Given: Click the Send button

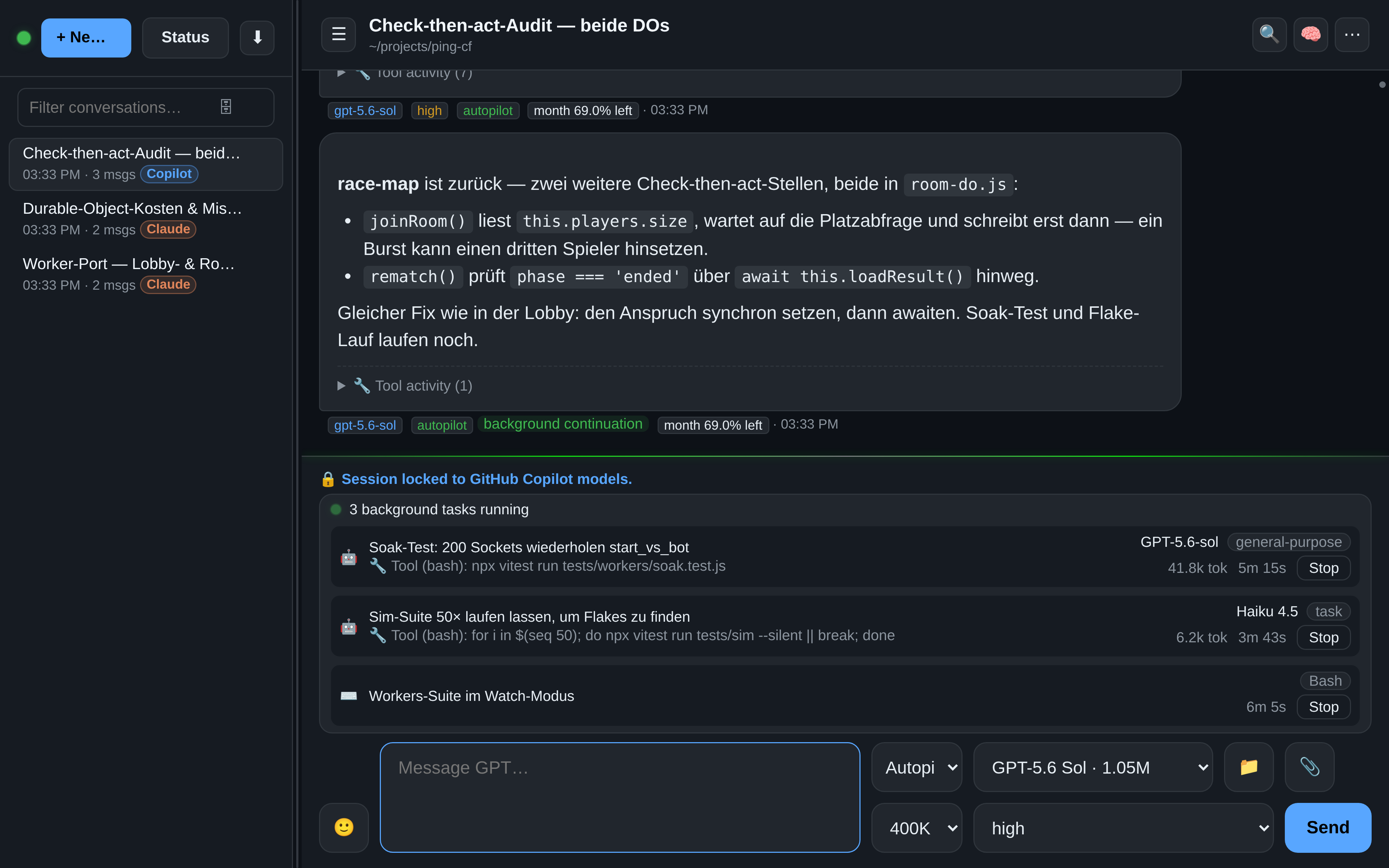Looking at the screenshot, I should pyautogui.click(x=1328, y=827).
